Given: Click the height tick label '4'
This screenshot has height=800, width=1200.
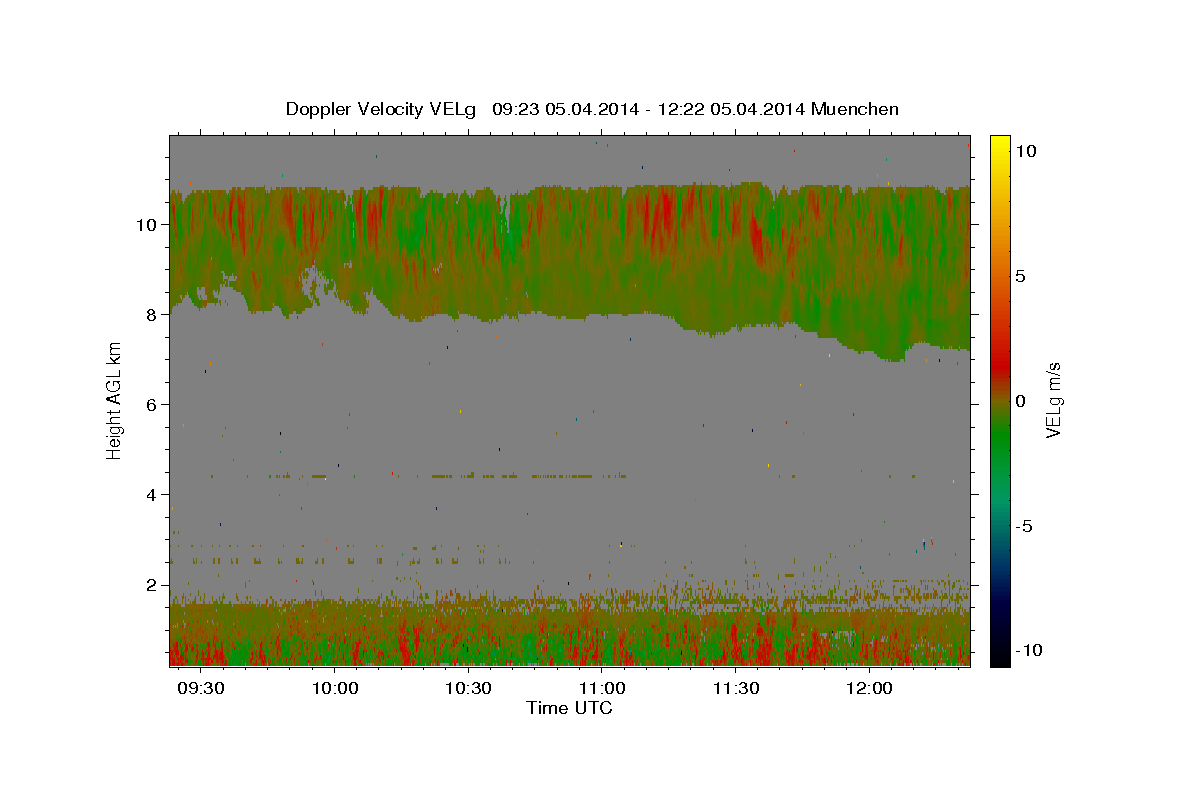Looking at the screenshot, I should (x=153, y=495).
